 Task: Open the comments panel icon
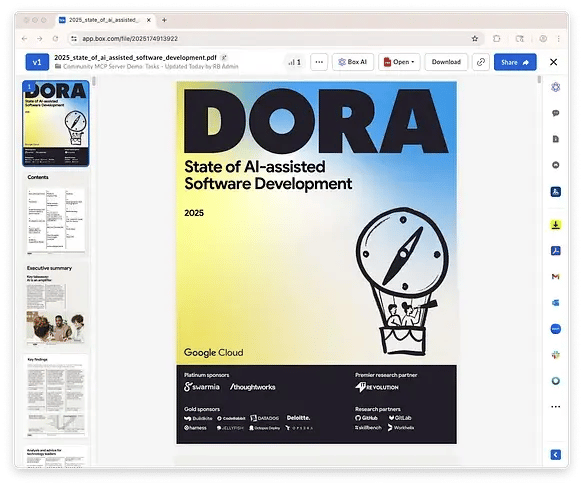[x=555, y=113]
